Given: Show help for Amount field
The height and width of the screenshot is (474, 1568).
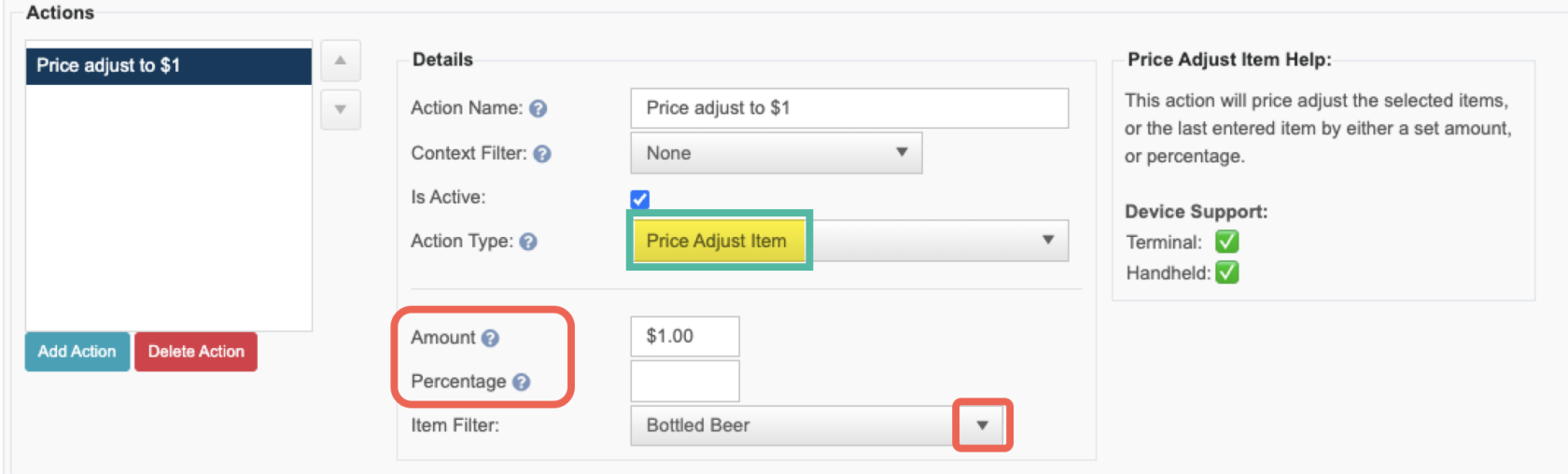Looking at the screenshot, I should coord(490,339).
